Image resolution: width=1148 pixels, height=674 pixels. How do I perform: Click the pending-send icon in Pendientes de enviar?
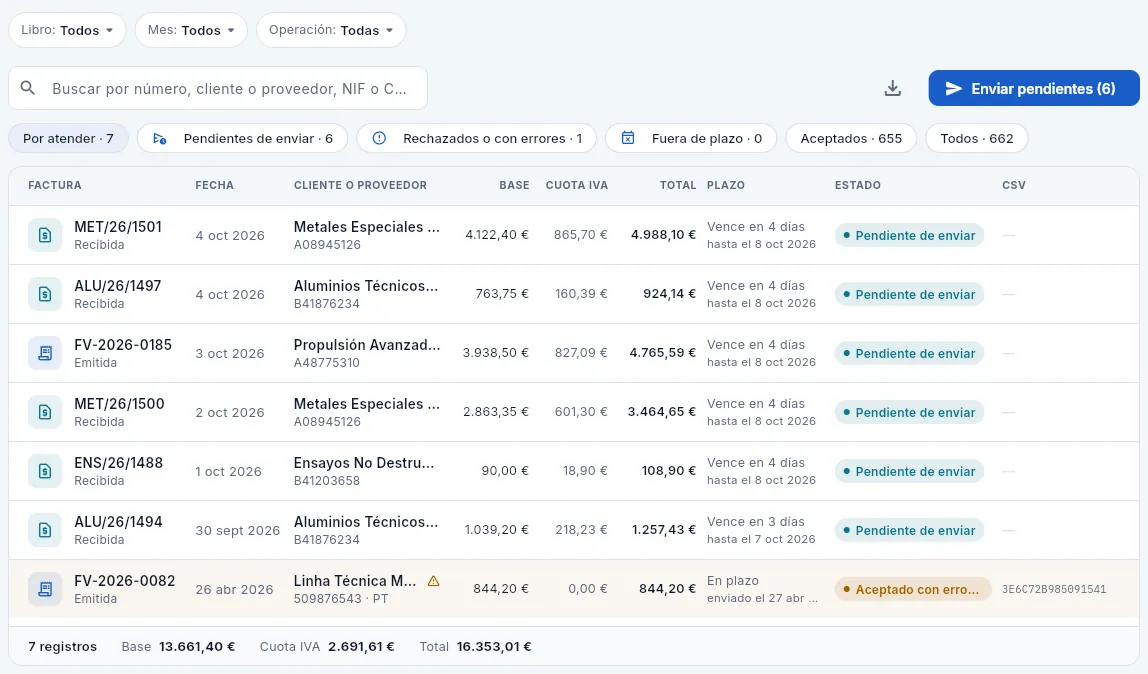coord(160,138)
